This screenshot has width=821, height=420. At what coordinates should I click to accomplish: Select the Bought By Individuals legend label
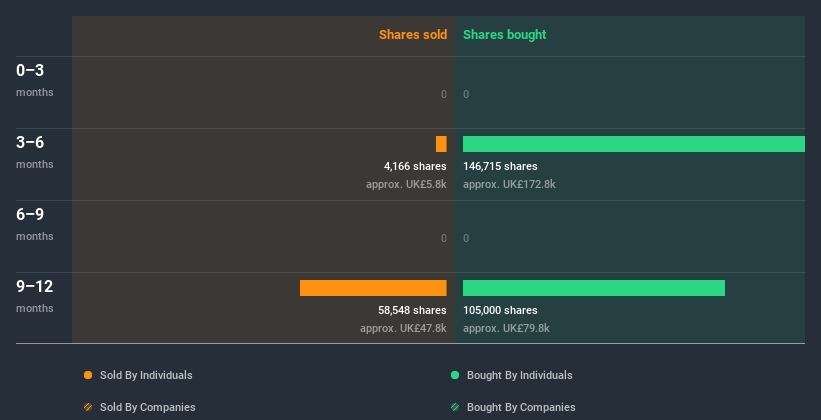pos(519,375)
